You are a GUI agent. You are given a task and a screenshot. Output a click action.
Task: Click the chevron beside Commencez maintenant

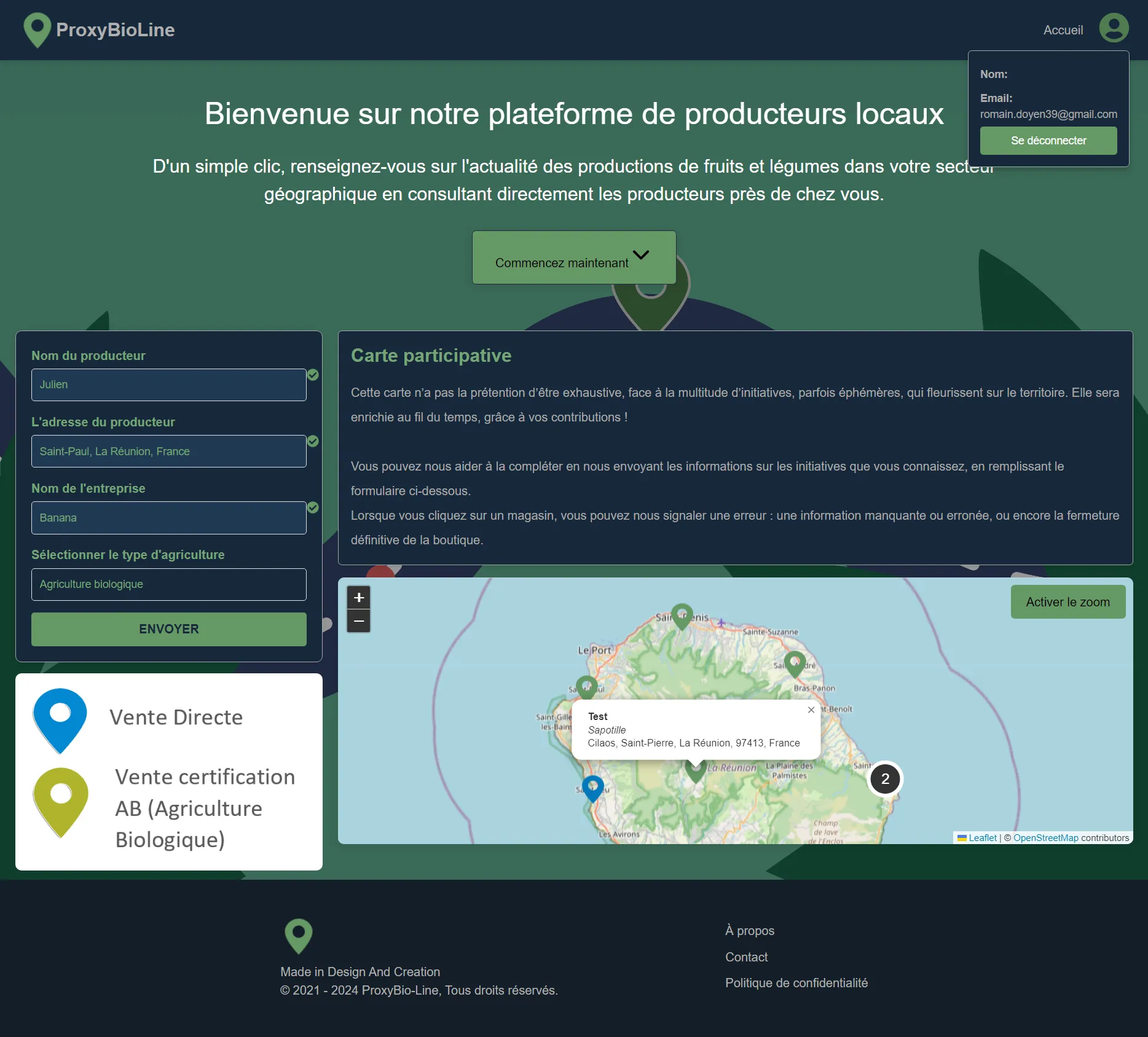pyautogui.click(x=641, y=255)
